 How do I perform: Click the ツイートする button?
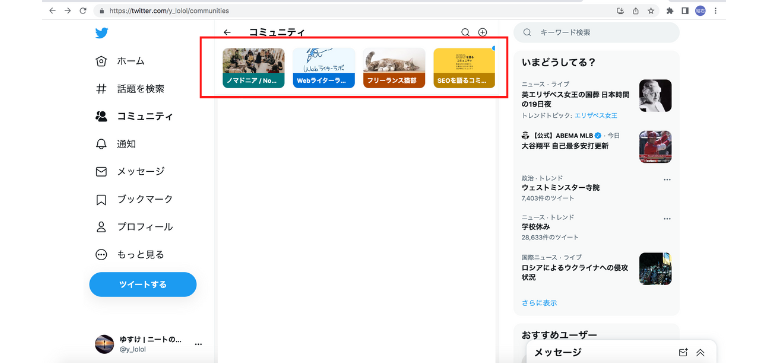(143, 285)
